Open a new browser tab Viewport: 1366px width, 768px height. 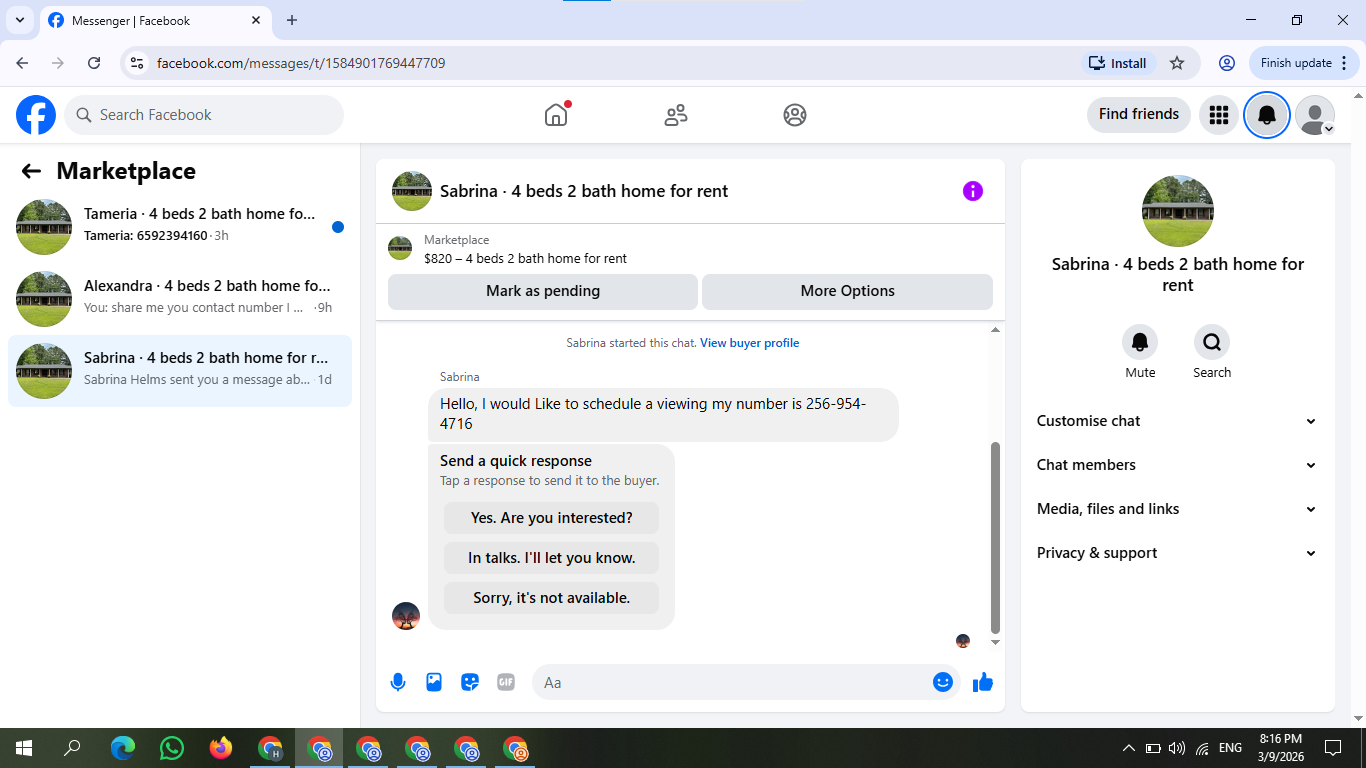click(x=292, y=20)
